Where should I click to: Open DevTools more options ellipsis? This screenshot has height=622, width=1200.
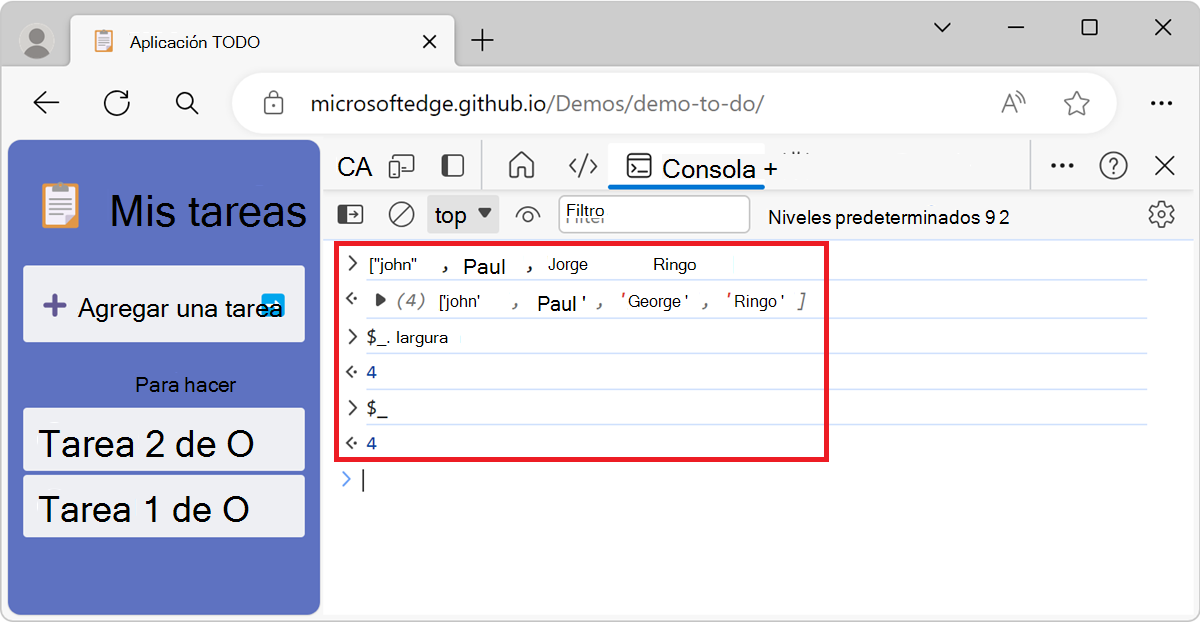click(1062, 166)
